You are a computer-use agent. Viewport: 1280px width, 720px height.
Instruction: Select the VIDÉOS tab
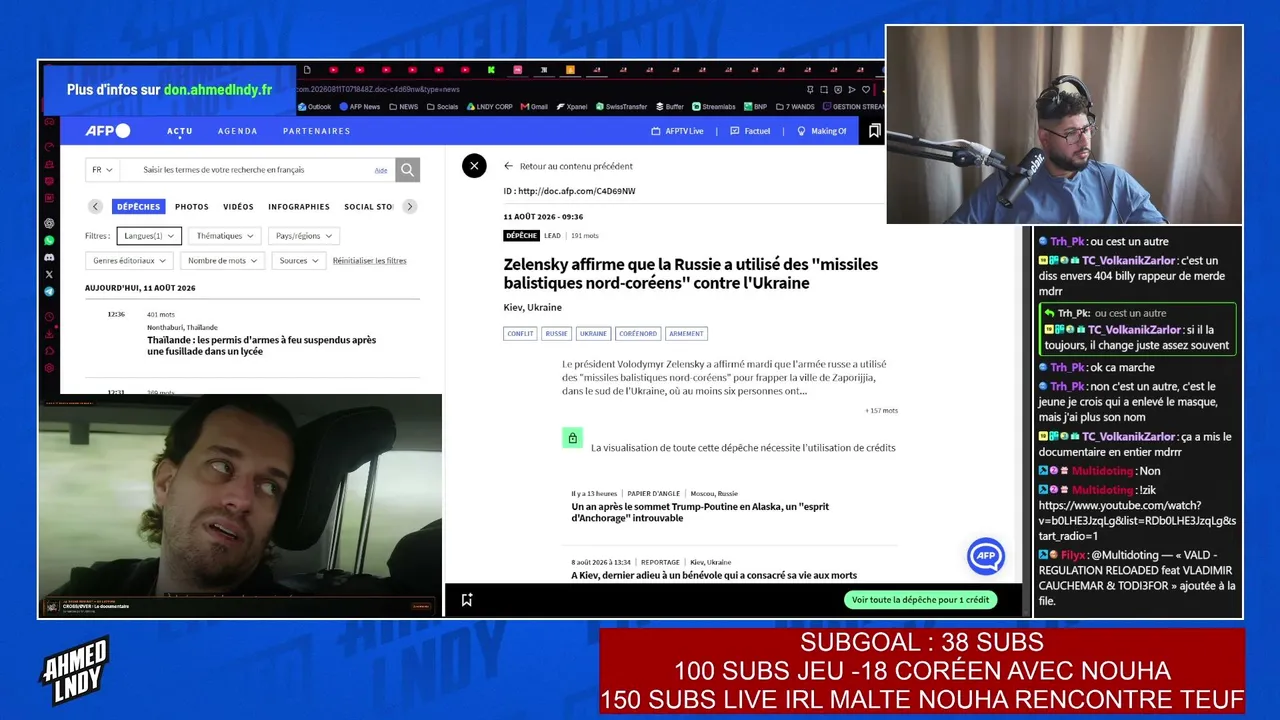click(x=239, y=207)
